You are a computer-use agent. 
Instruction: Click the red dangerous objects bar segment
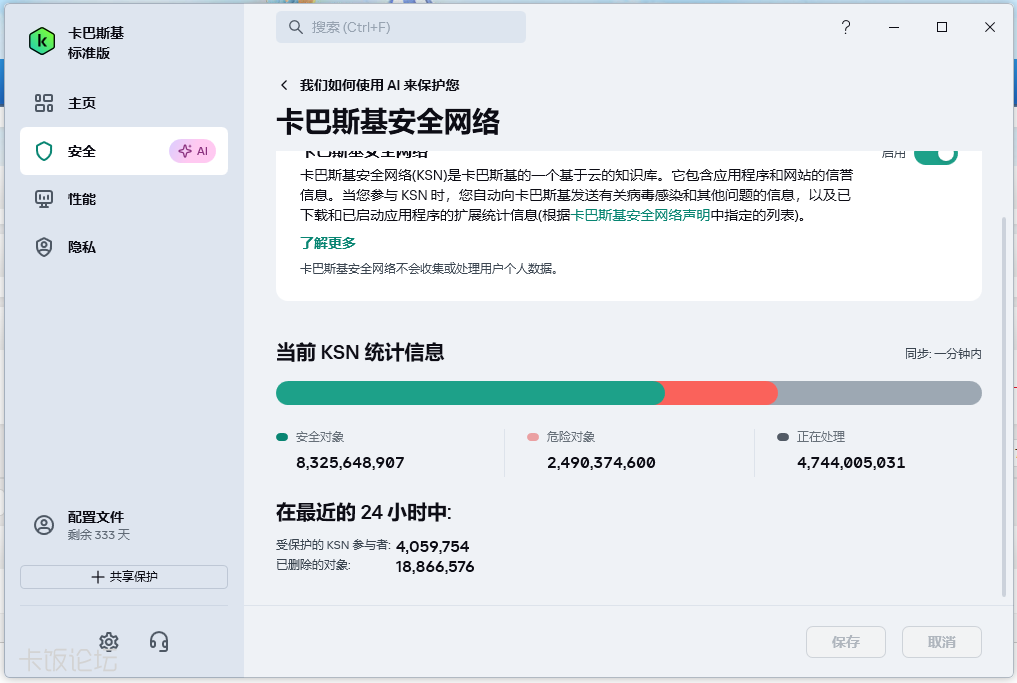tap(720, 393)
